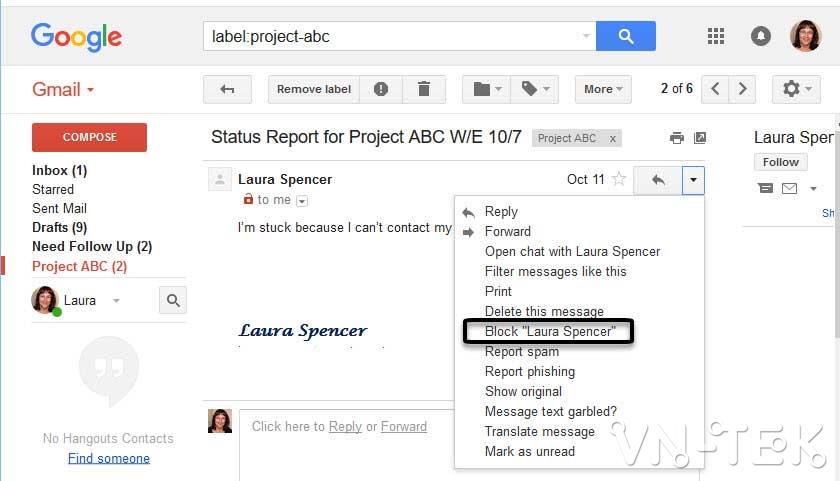Click the back arrow toolbar button
The width and height of the screenshot is (840, 481).
pyautogui.click(x=227, y=89)
